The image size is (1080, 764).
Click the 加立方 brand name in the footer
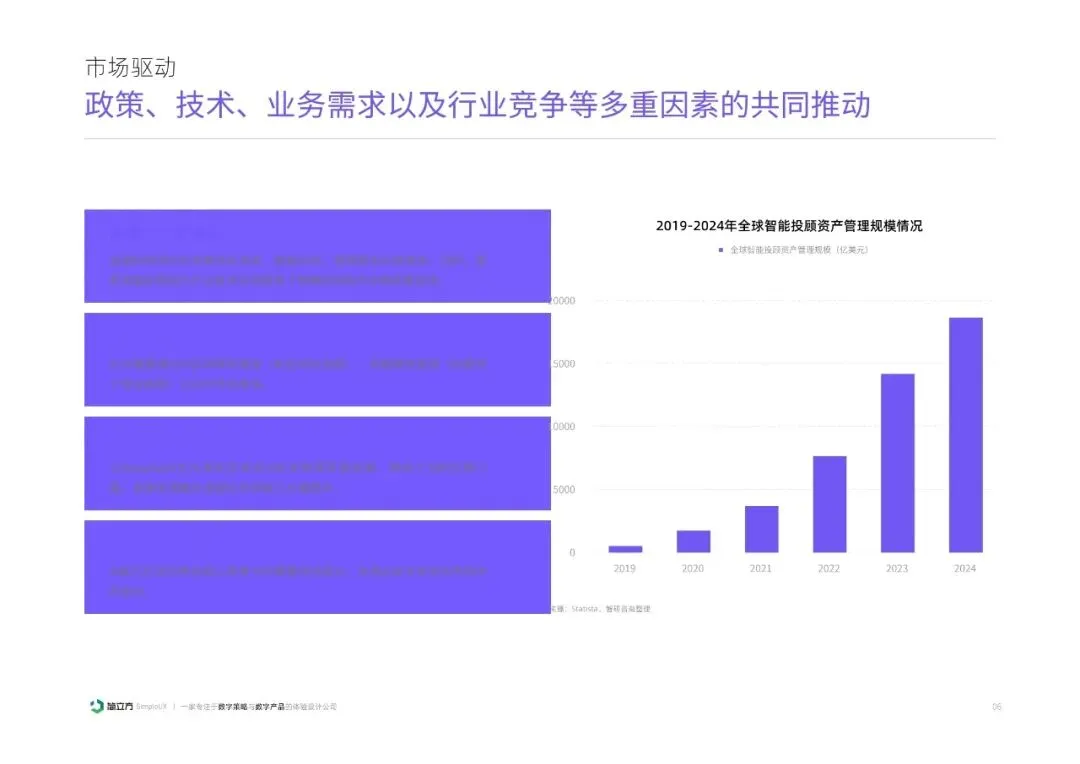[120, 706]
